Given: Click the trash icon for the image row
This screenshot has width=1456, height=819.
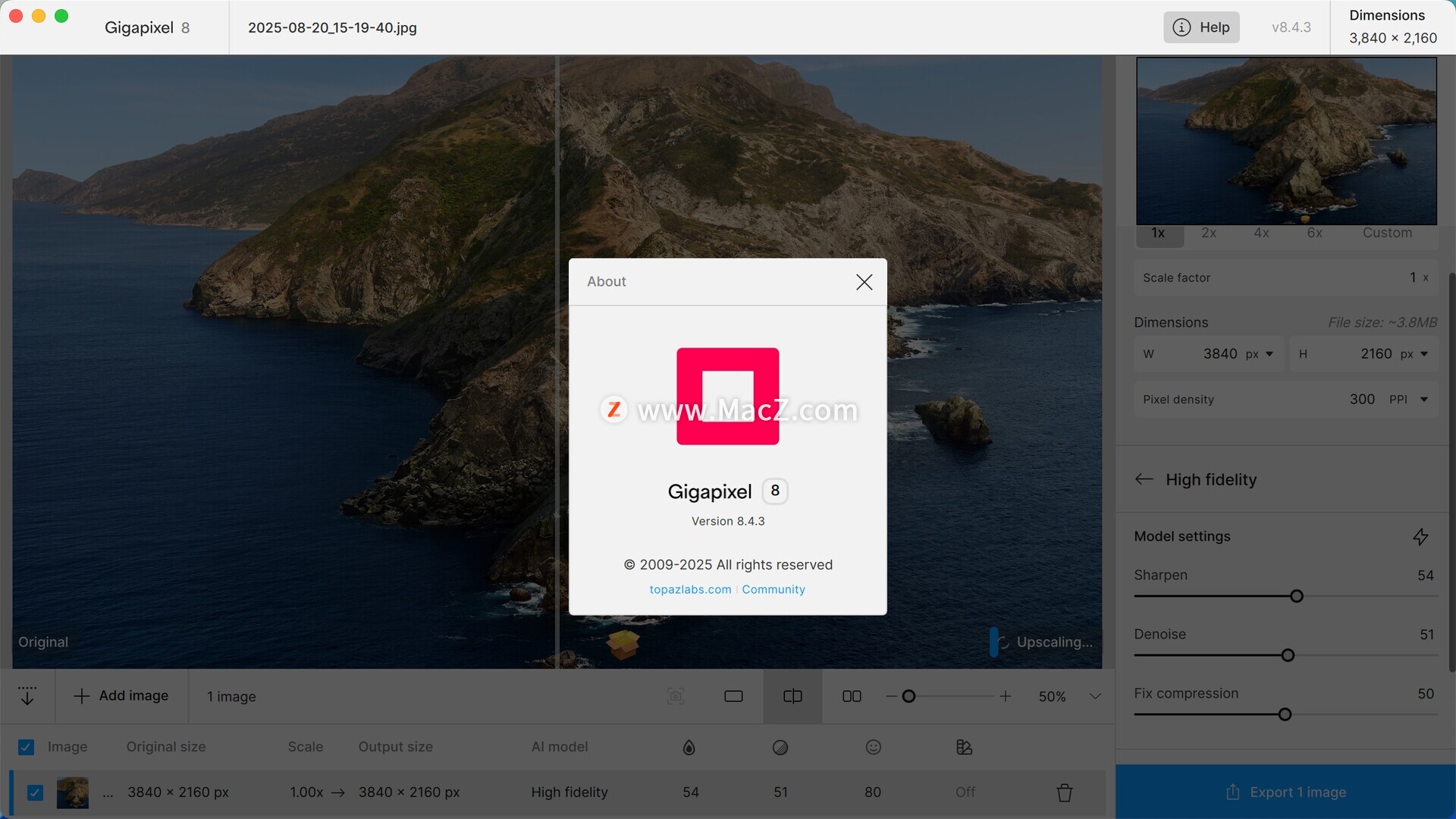Looking at the screenshot, I should pos(1065,792).
